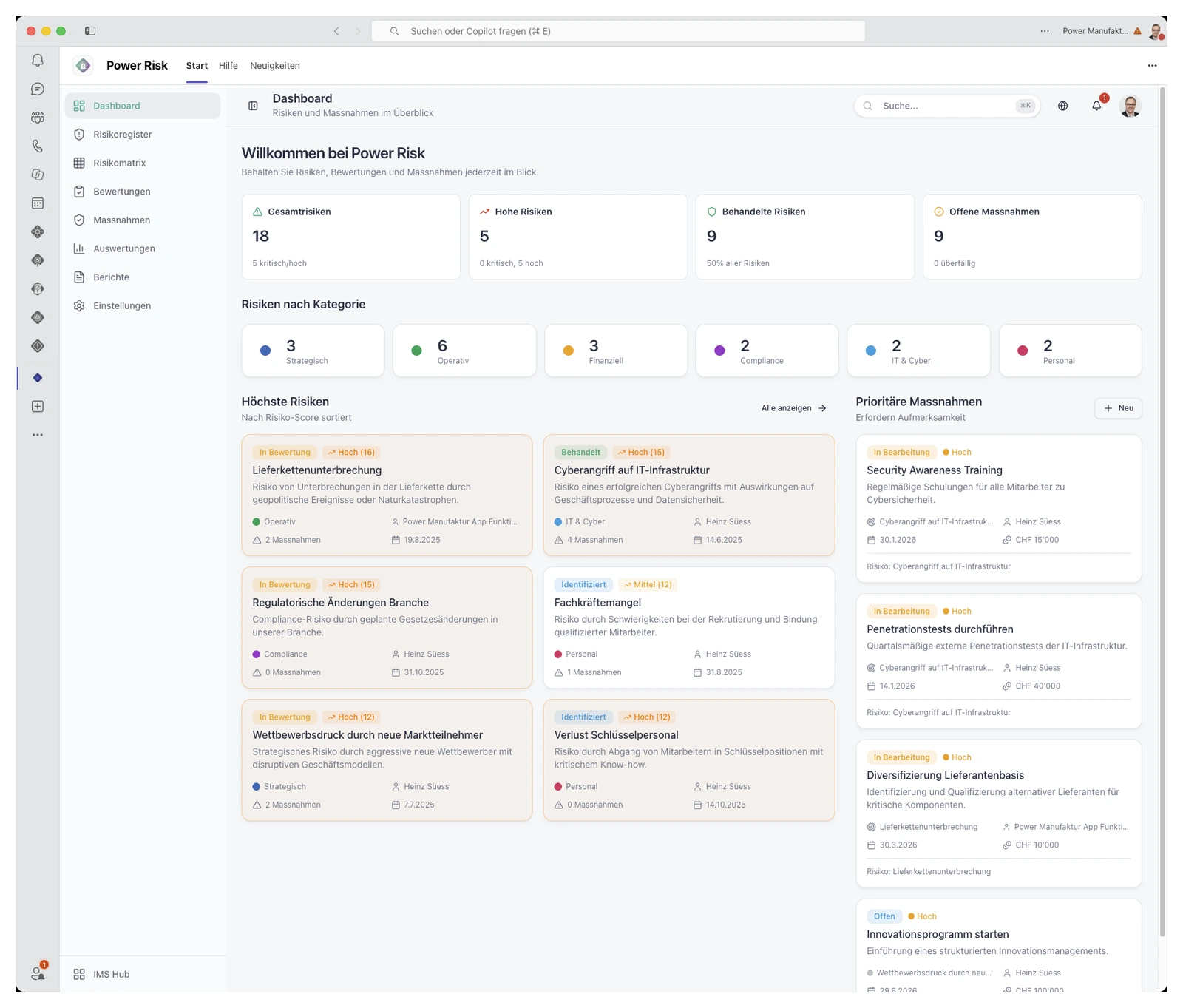Open Security Awareness Training measure
This screenshot has height=1008, width=1183.
click(x=999, y=508)
